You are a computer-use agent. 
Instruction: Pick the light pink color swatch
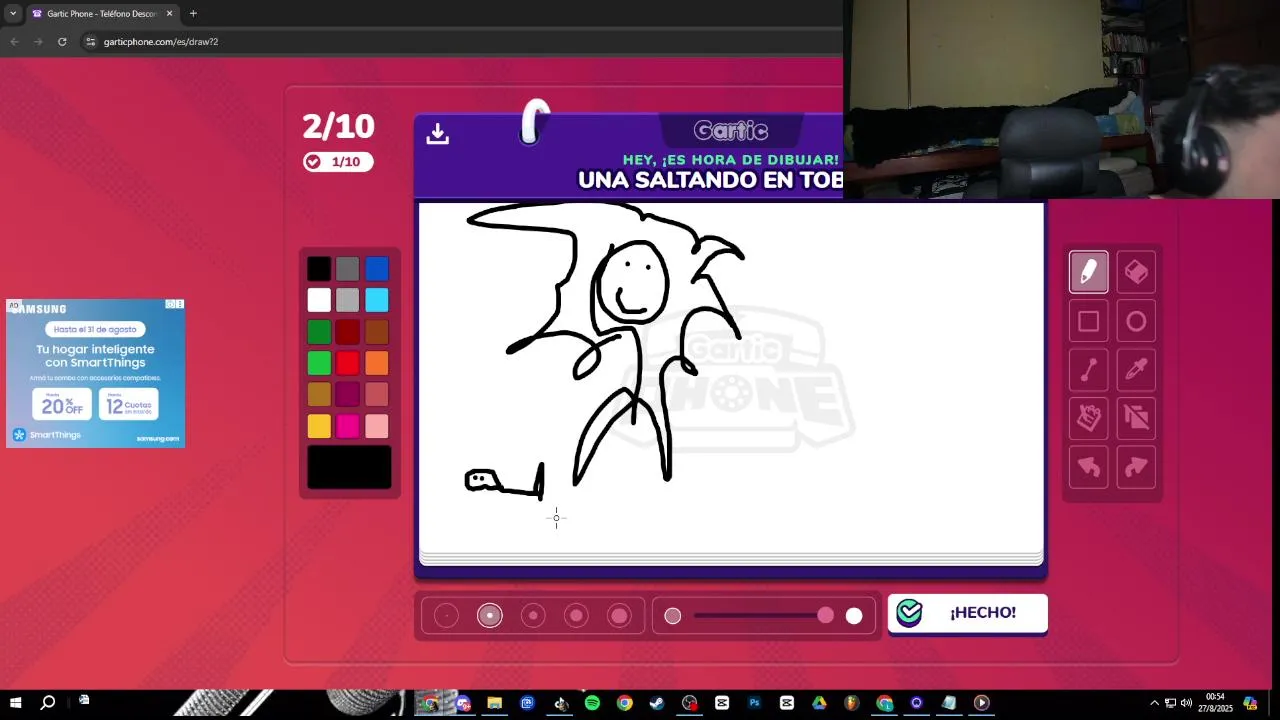[x=376, y=426]
